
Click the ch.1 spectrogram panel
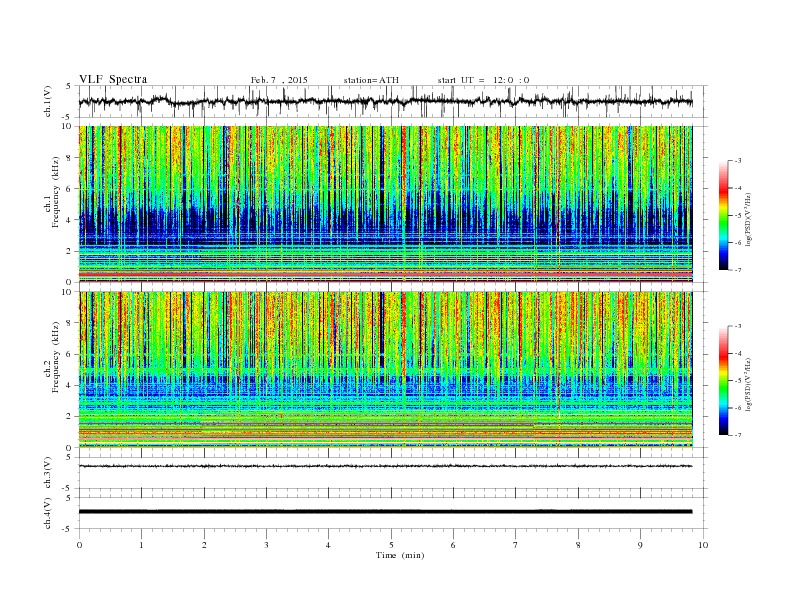385,204
